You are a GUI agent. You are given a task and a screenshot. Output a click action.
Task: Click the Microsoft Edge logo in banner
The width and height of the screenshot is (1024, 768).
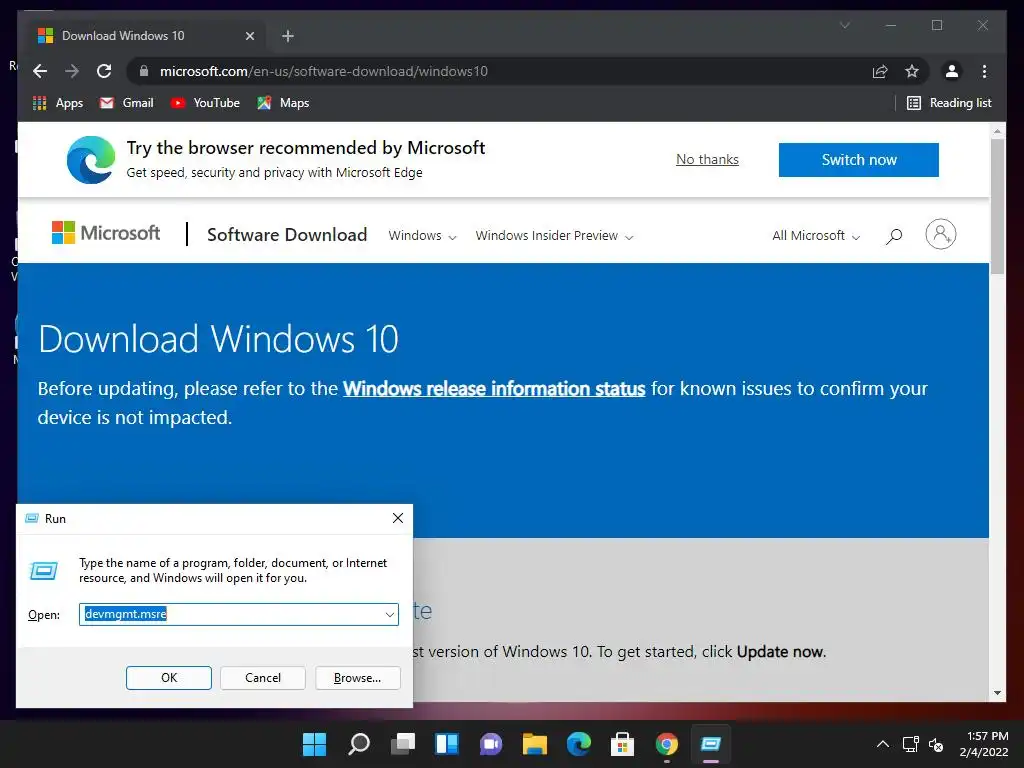point(91,160)
